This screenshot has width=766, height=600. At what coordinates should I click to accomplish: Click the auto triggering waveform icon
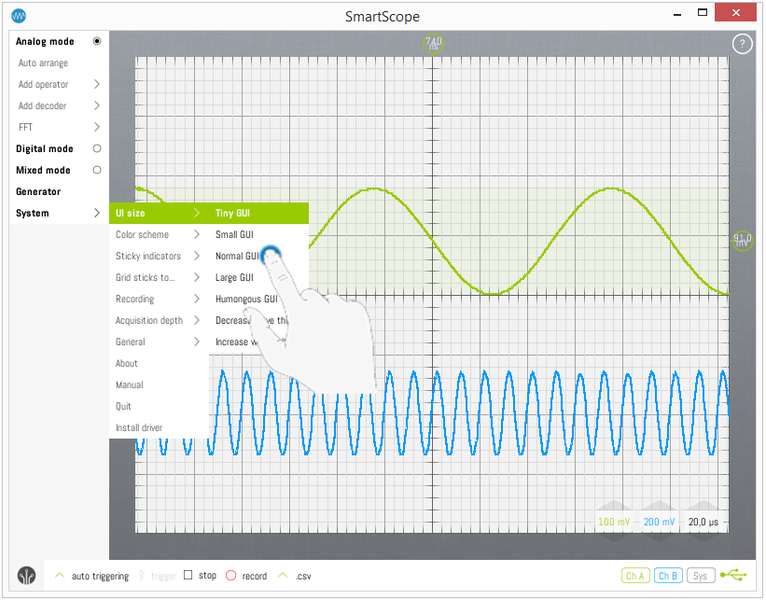coord(60,576)
